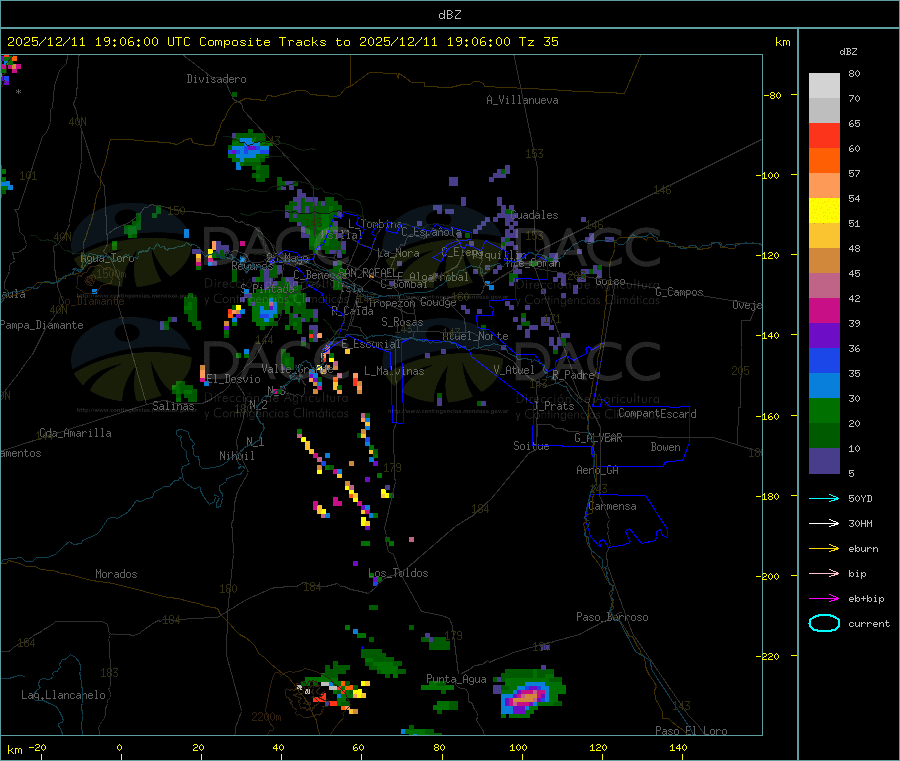Click the cyan 'current' ellipse legend icon
This screenshot has width=900, height=761.
tap(824, 623)
